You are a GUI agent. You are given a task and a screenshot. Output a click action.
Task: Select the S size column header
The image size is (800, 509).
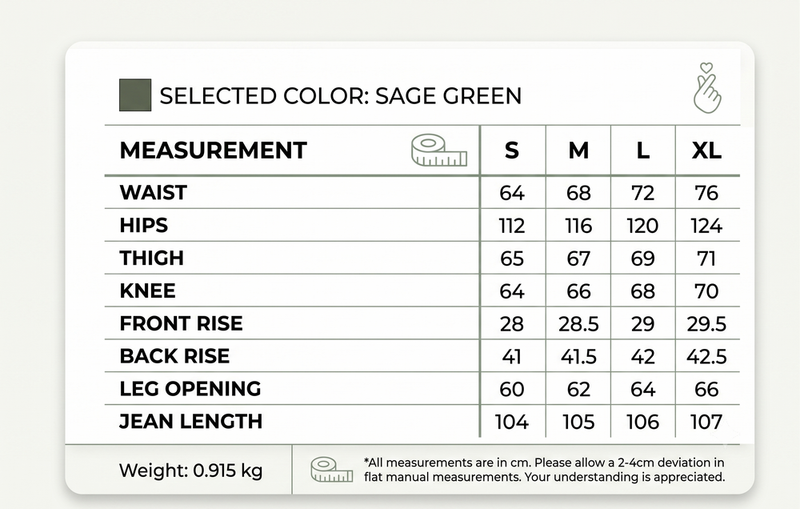(512, 151)
